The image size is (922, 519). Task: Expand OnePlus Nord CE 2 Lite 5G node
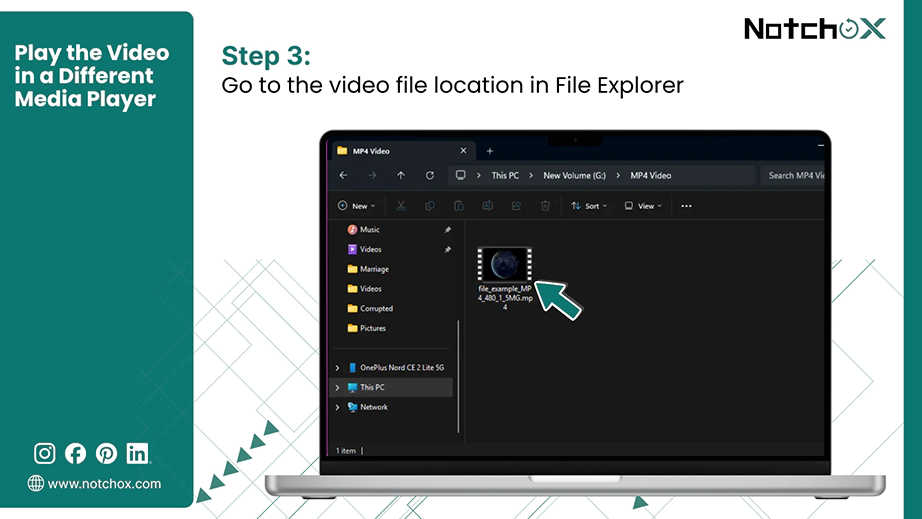pos(338,368)
